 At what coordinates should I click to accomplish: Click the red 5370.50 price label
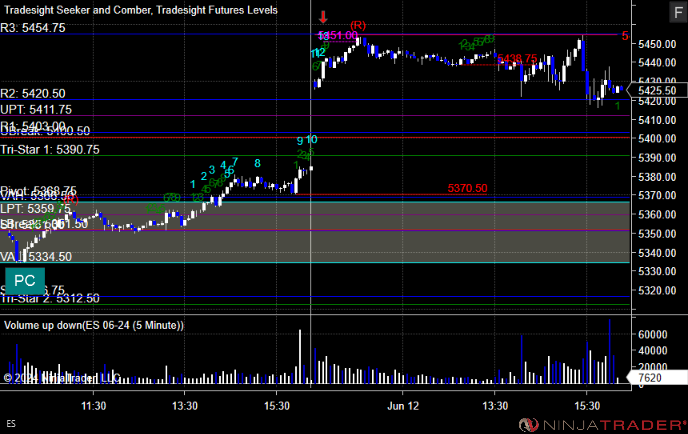[x=467, y=188]
